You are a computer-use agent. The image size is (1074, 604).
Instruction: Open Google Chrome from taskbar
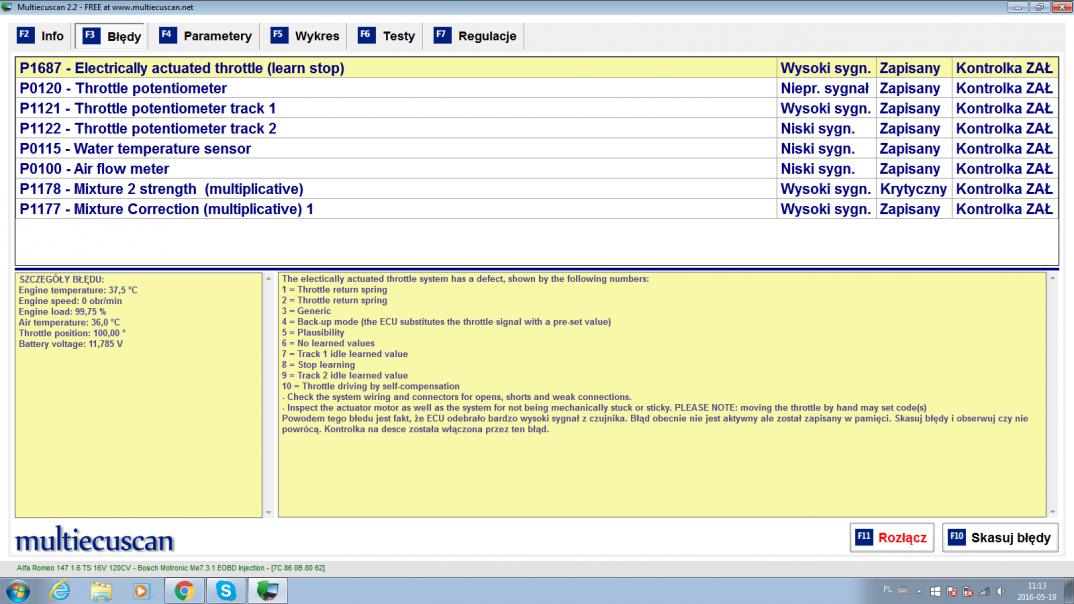184,590
